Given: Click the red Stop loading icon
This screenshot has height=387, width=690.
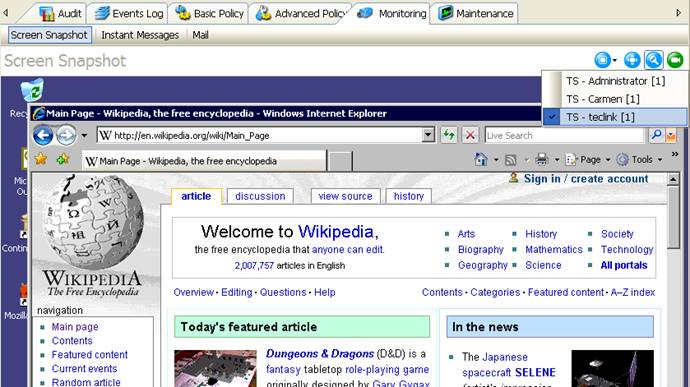Looking at the screenshot, I should point(470,135).
